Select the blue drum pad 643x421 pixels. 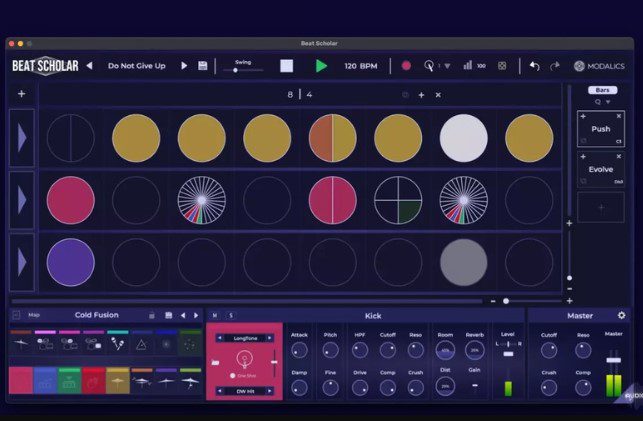tap(45, 381)
